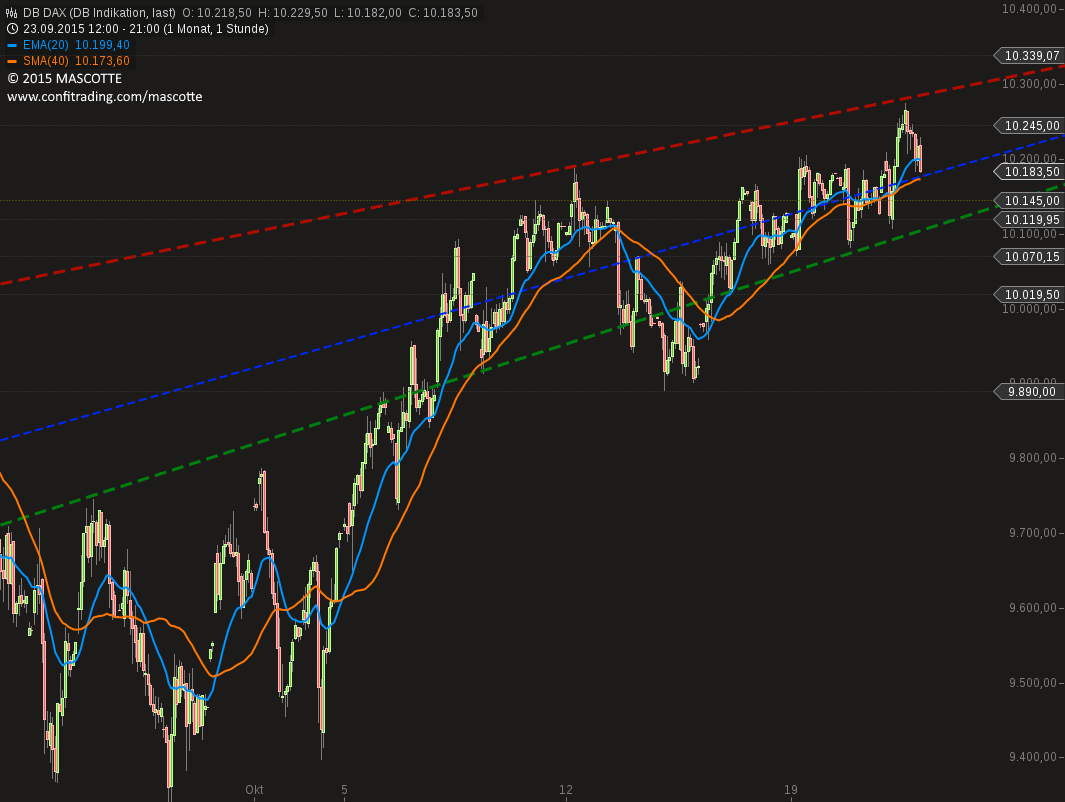This screenshot has height=802, width=1065.
Task: Click the 10.070,15 price marker
Action: point(1028,257)
